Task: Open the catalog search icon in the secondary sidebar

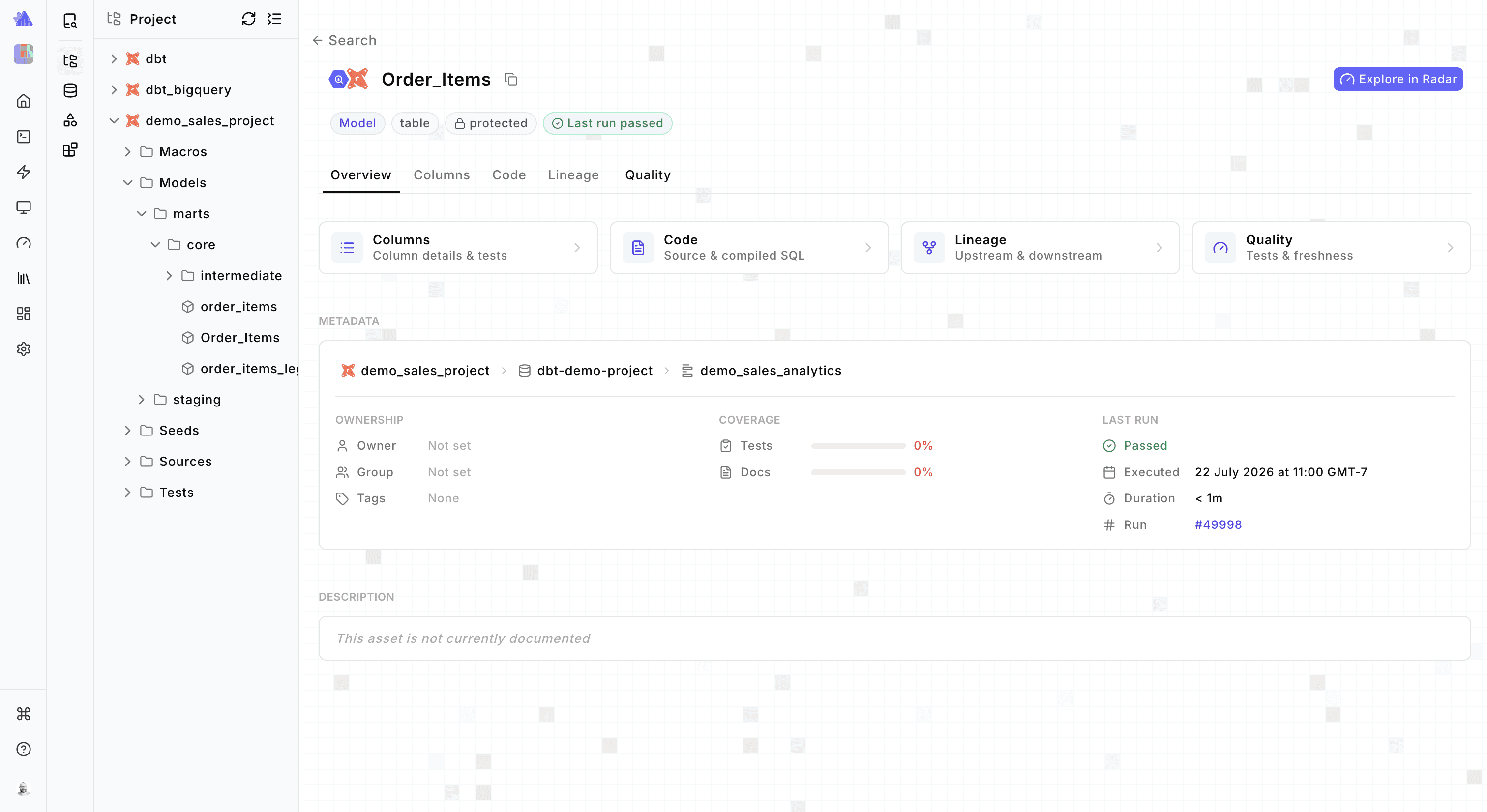Action: point(70,21)
